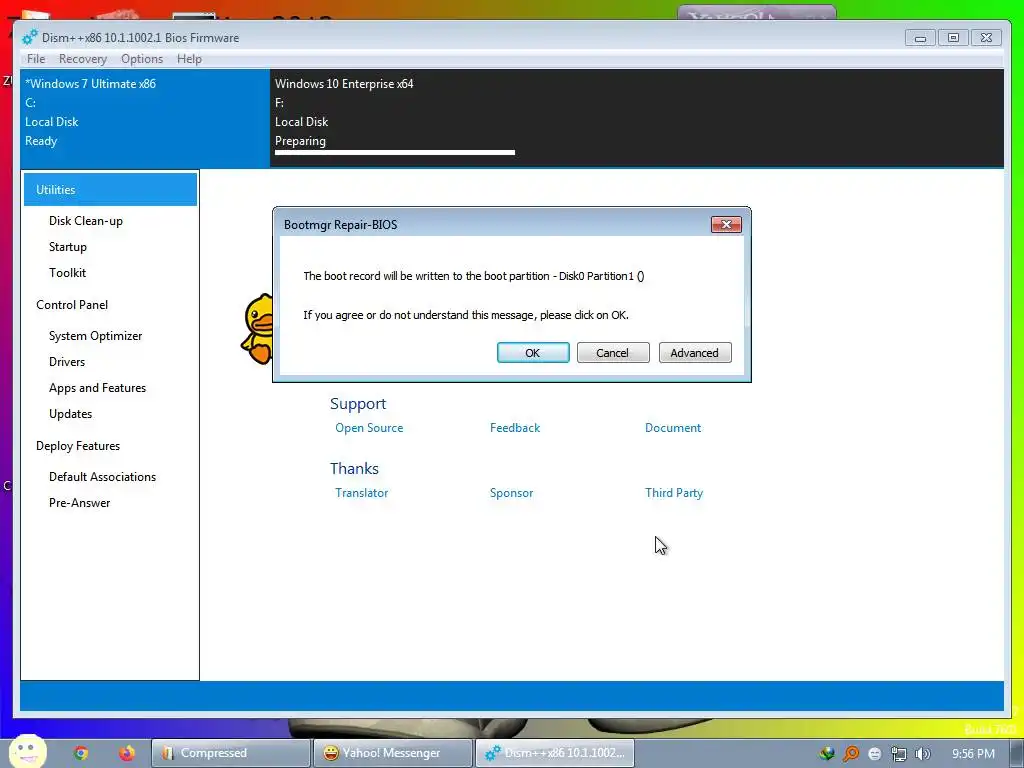Open the Help menu
The width and height of the screenshot is (1024, 768).
click(x=189, y=59)
